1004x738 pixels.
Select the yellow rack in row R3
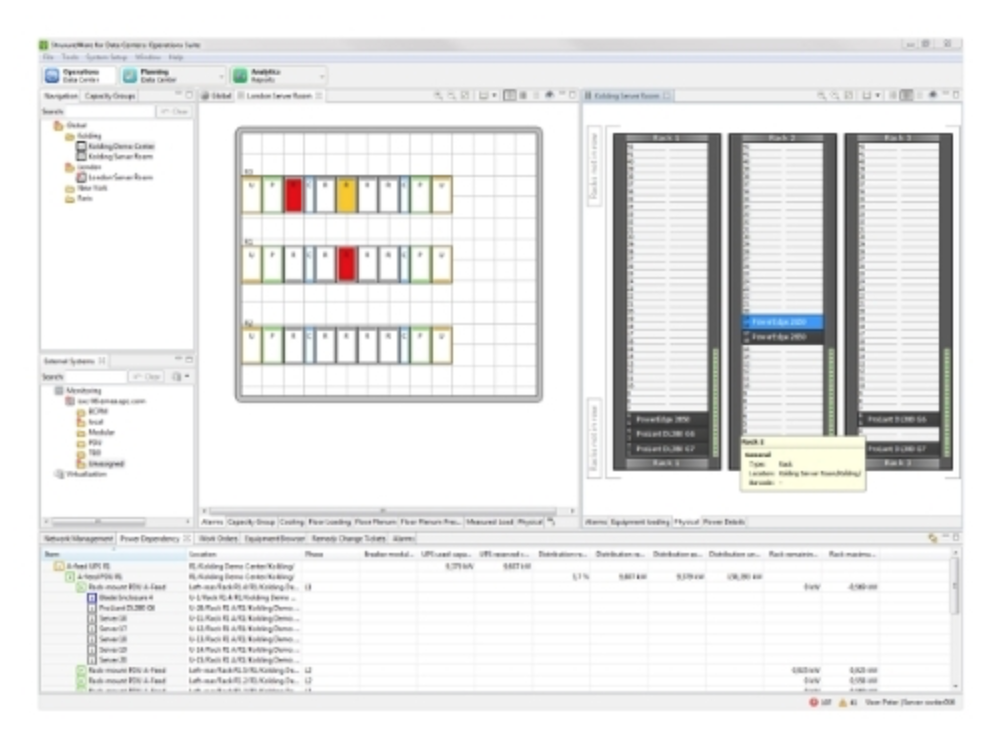click(346, 195)
